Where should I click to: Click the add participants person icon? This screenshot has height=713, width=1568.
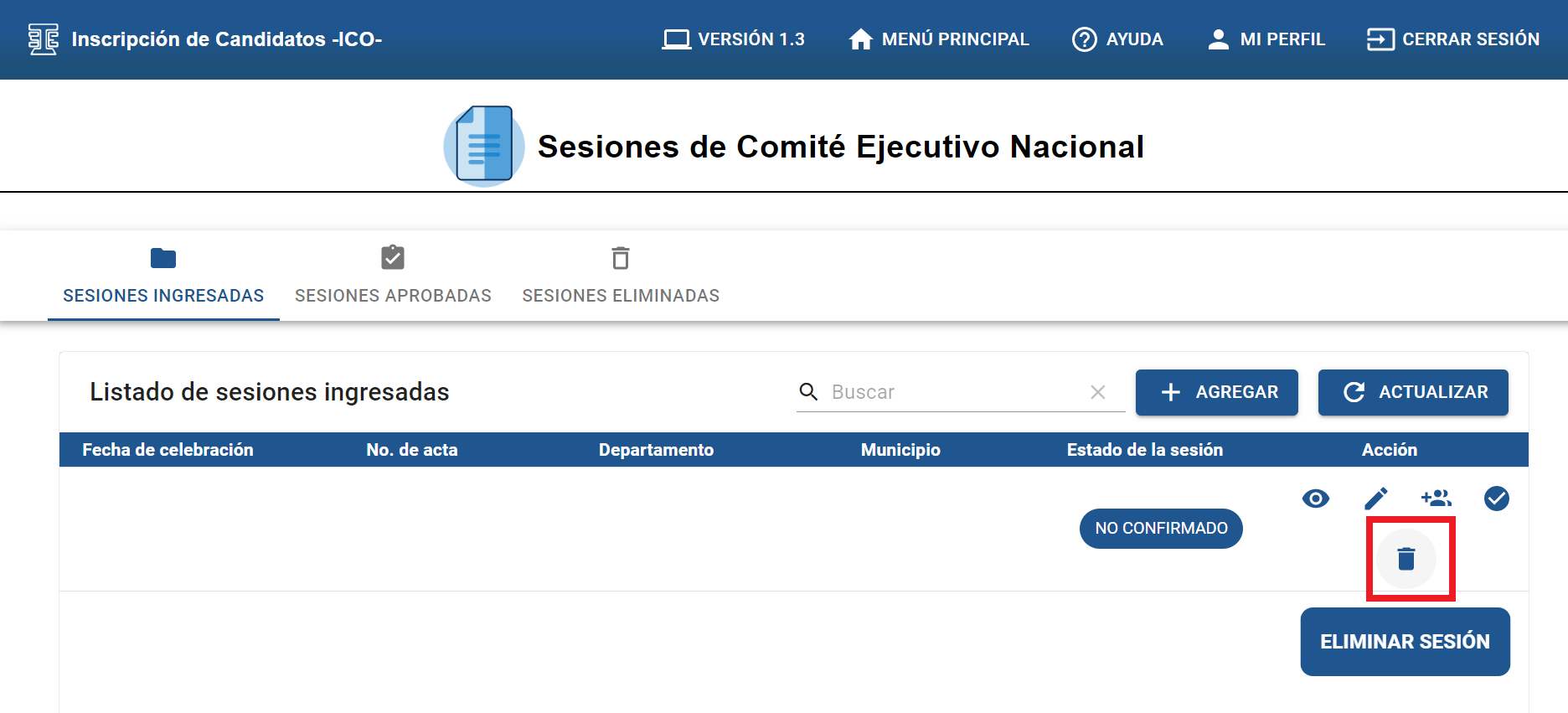(1436, 499)
